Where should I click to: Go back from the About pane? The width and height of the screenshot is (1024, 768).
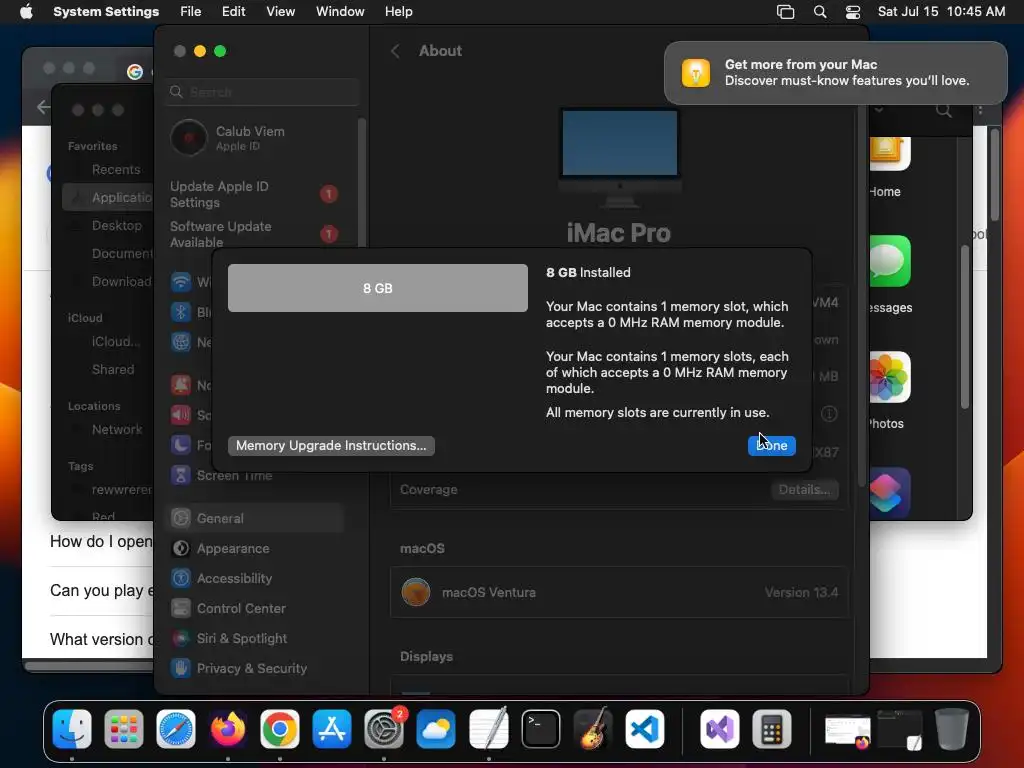click(x=395, y=51)
